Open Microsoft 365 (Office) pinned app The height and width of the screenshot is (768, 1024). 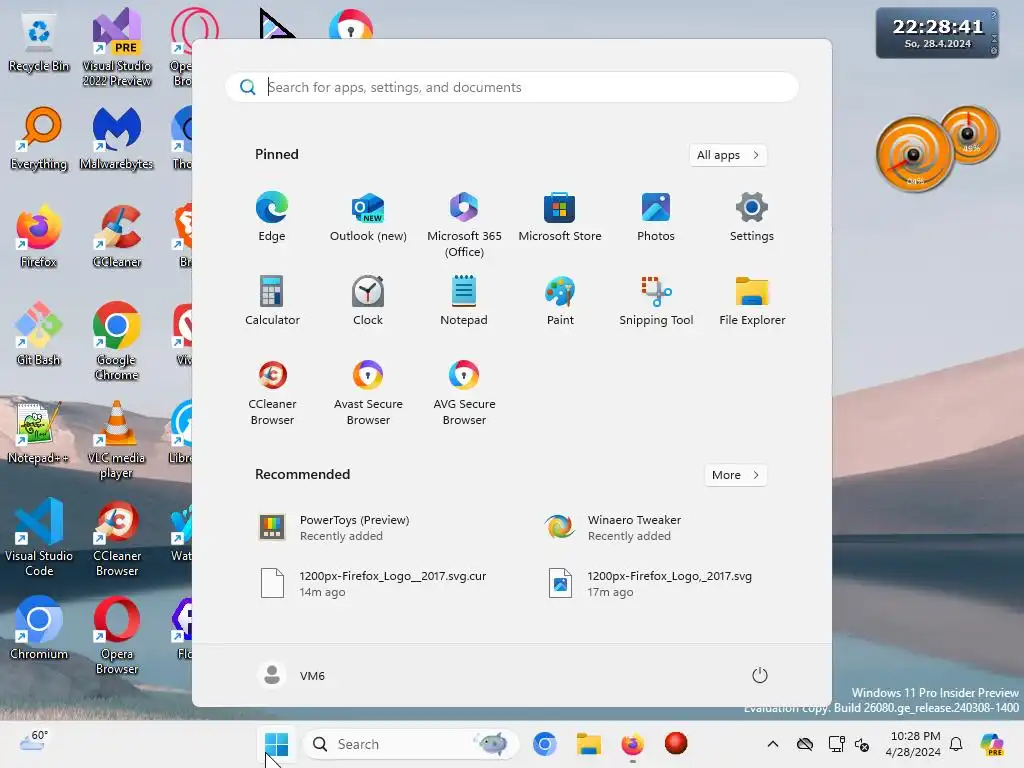(x=464, y=225)
